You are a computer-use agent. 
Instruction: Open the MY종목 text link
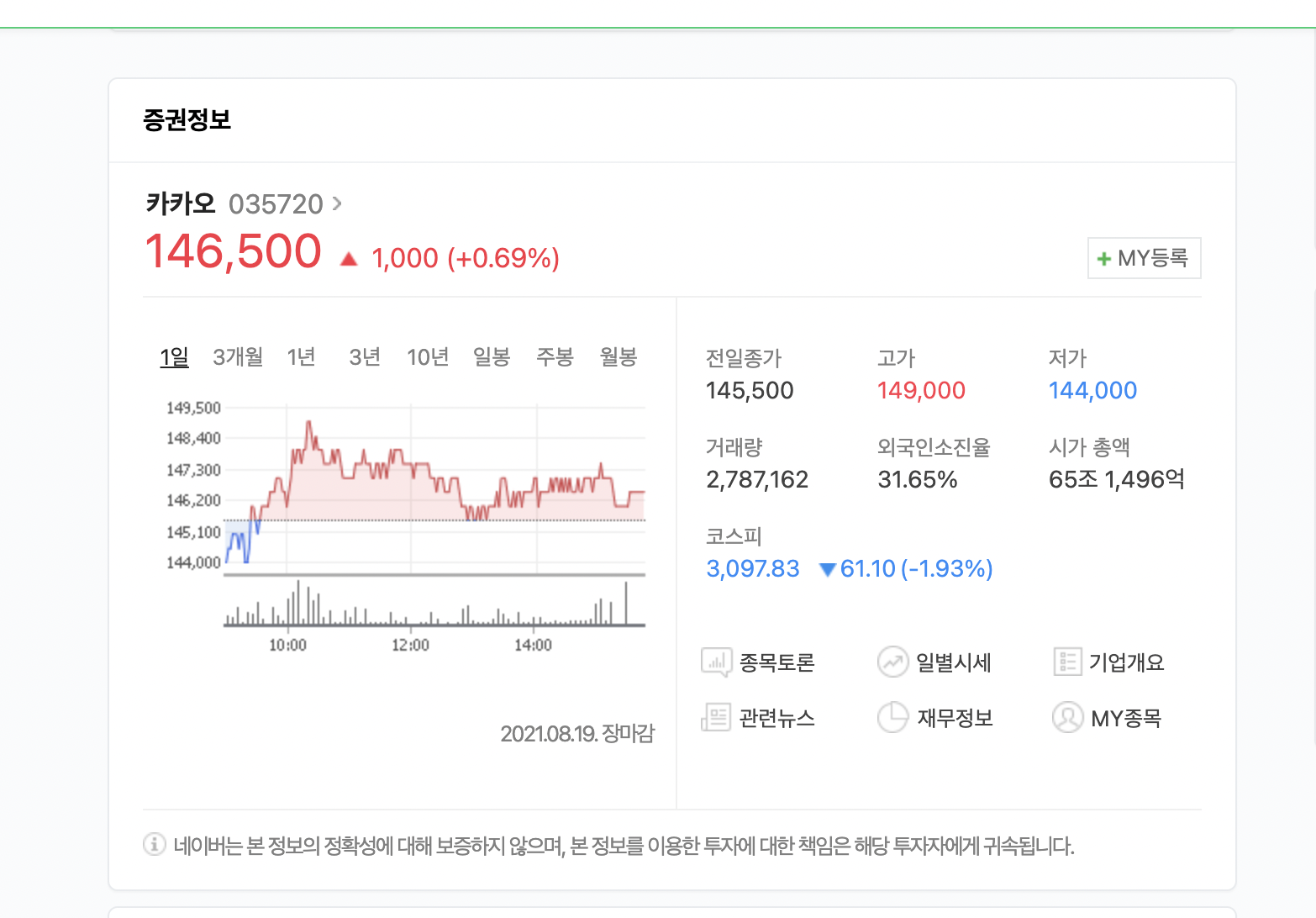point(1126,718)
